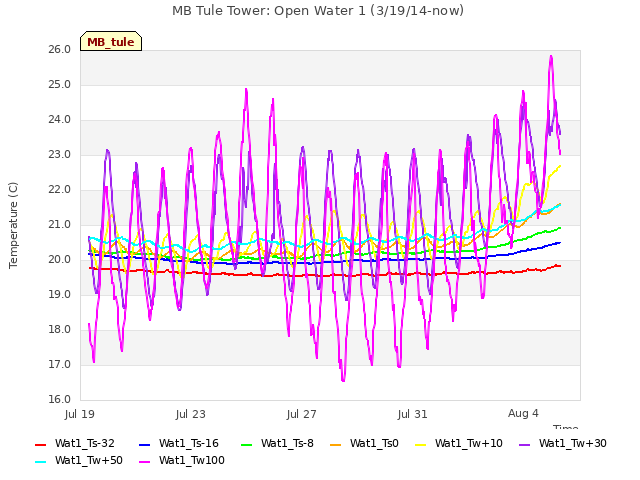This screenshot has width=640, height=480.
Task: Click the 26.0 y-axis tick label
Action: (60, 50)
